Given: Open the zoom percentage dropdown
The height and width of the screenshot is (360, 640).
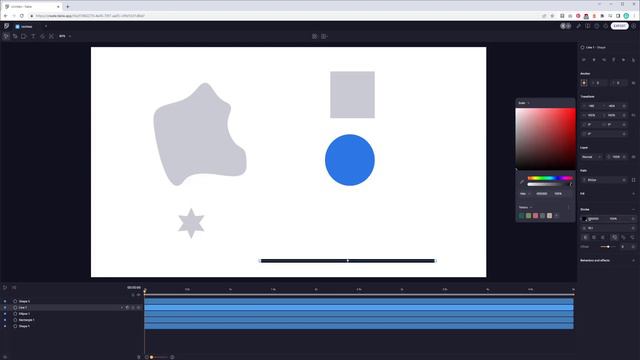Looking at the screenshot, I should (x=64, y=36).
